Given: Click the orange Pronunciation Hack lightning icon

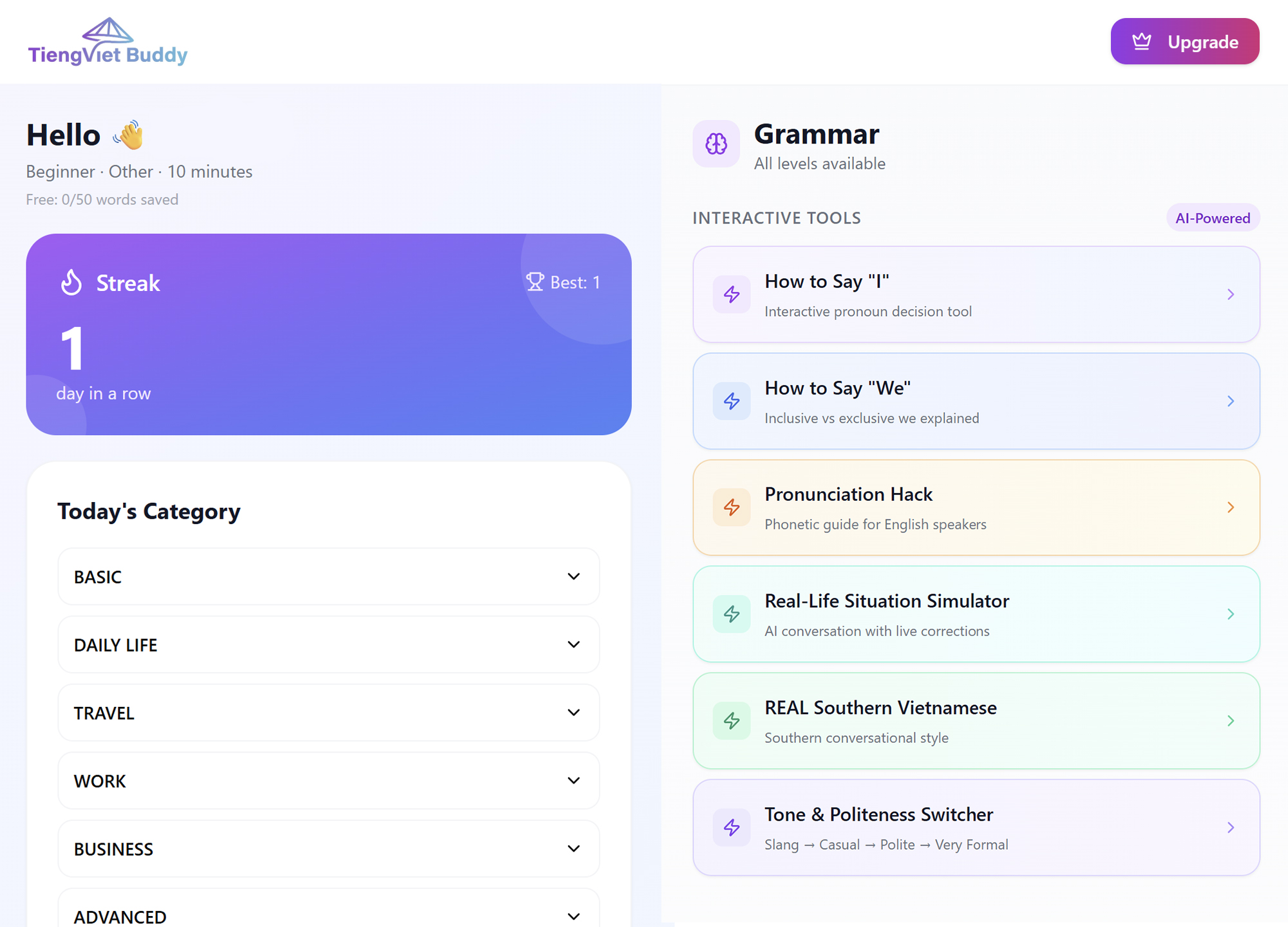Looking at the screenshot, I should pos(732,507).
